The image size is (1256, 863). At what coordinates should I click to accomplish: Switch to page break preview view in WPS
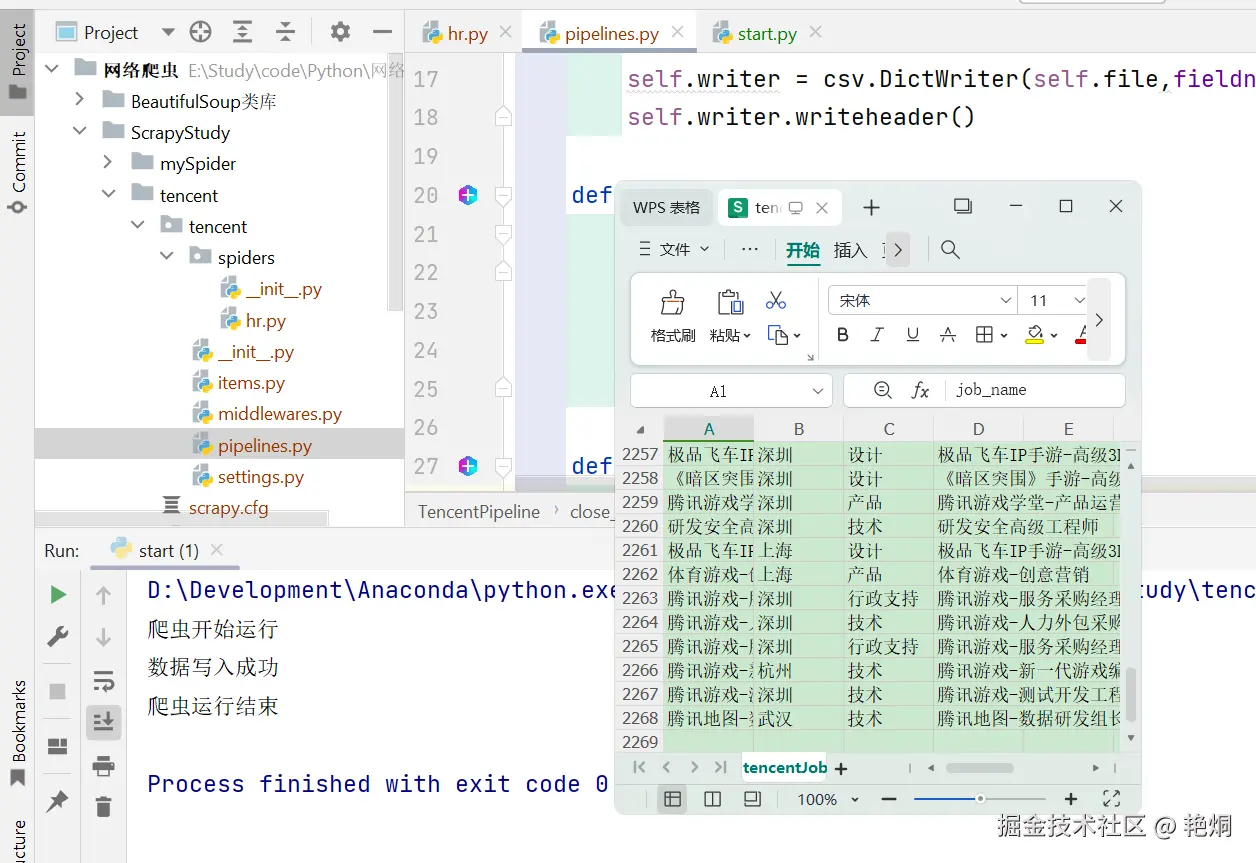pos(712,799)
